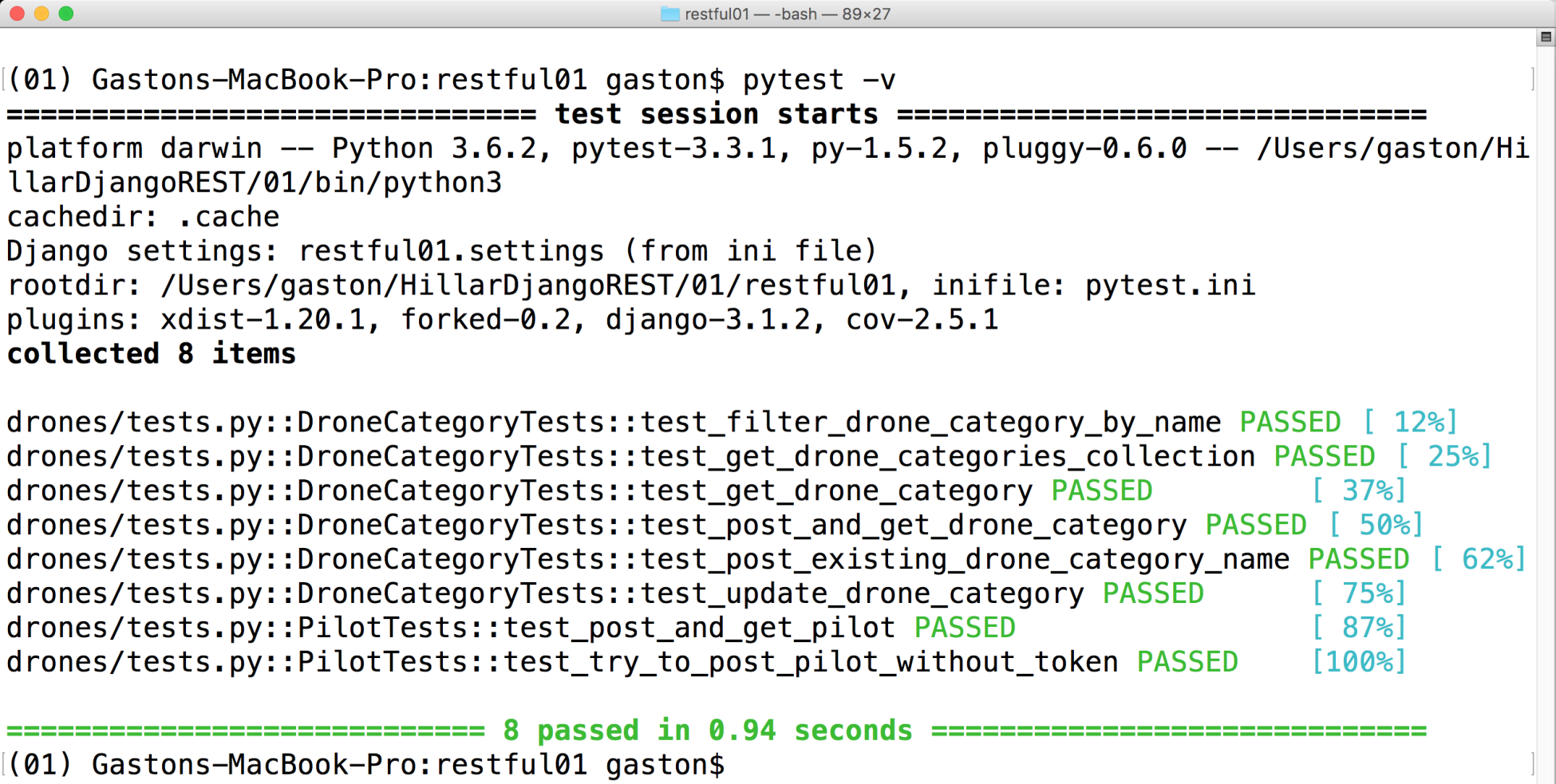Viewport: 1556px width, 784px height.
Task: Click PASSED next to test_get_drone_category
Action: (1102, 490)
